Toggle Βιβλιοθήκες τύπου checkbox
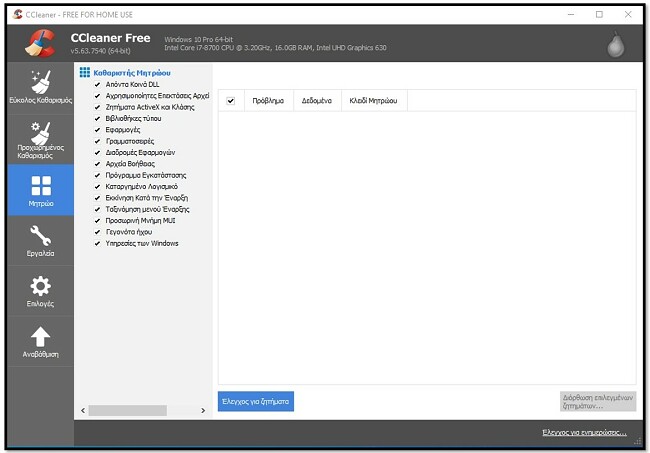This screenshot has height=453, width=650. pyautogui.click(x=97, y=119)
